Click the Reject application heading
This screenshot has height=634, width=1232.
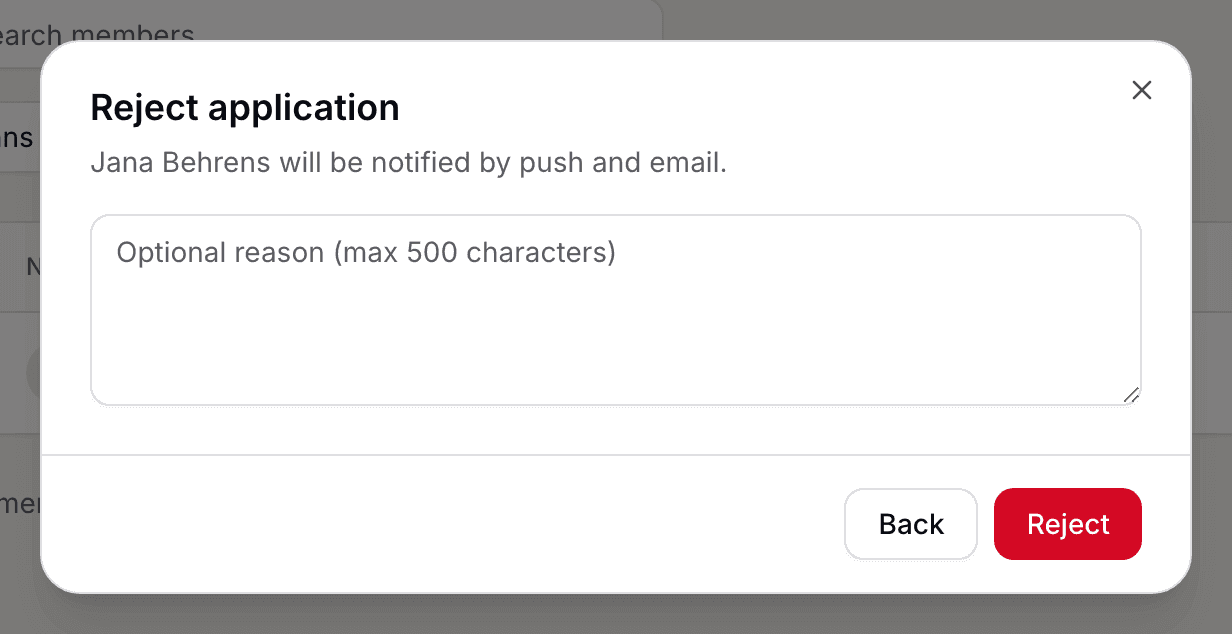(245, 107)
